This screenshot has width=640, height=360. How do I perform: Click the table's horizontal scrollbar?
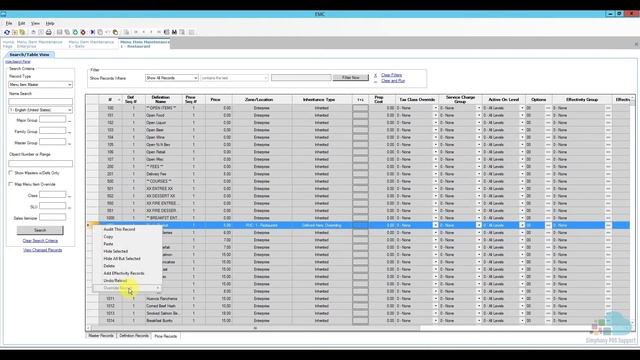[255, 328]
